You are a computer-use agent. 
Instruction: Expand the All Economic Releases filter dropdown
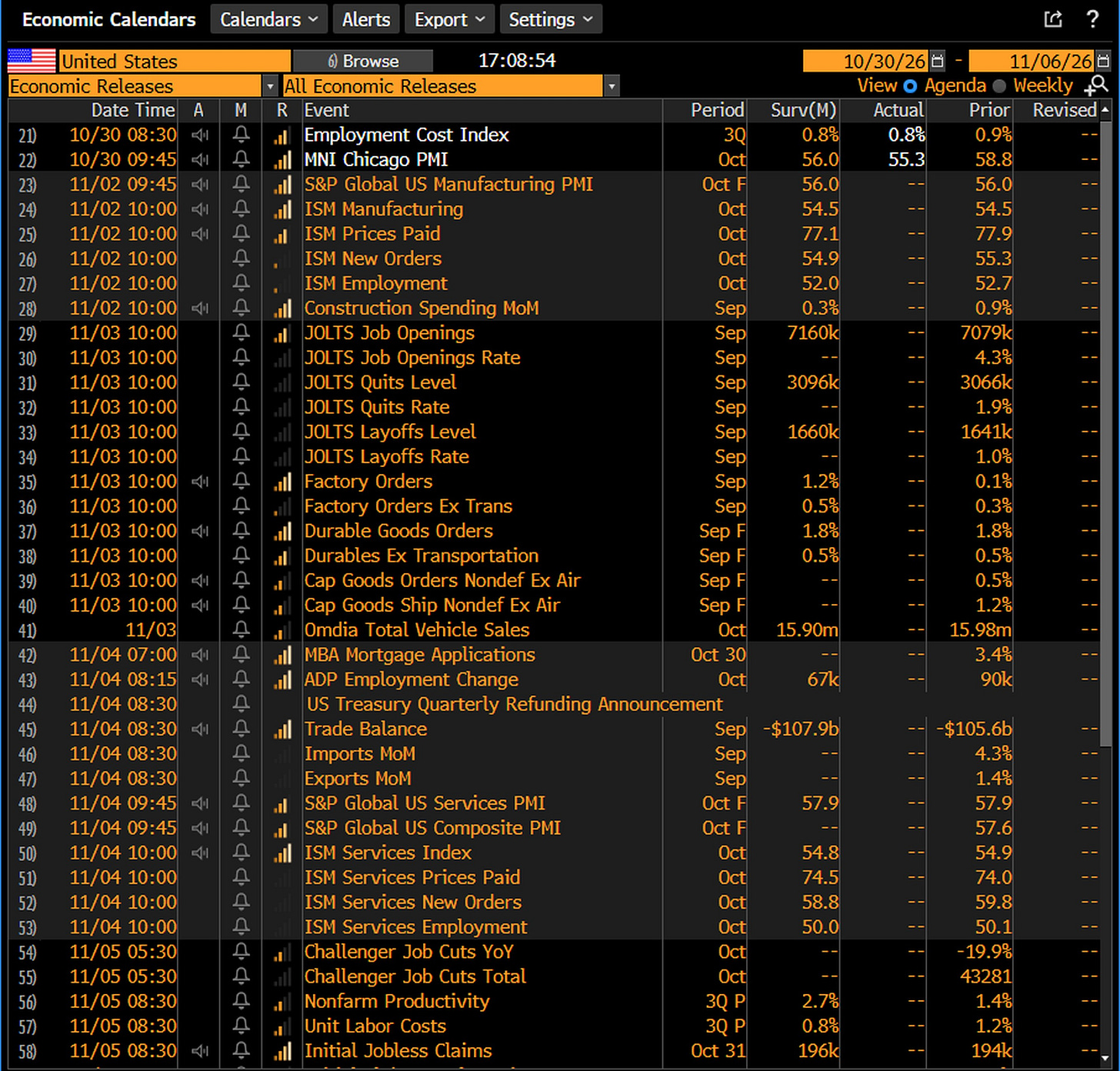[x=612, y=86]
